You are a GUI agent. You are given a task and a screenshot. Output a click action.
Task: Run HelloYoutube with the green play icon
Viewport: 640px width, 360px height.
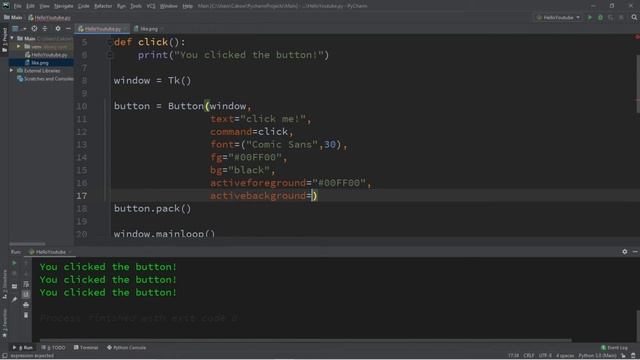click(589, 18)
